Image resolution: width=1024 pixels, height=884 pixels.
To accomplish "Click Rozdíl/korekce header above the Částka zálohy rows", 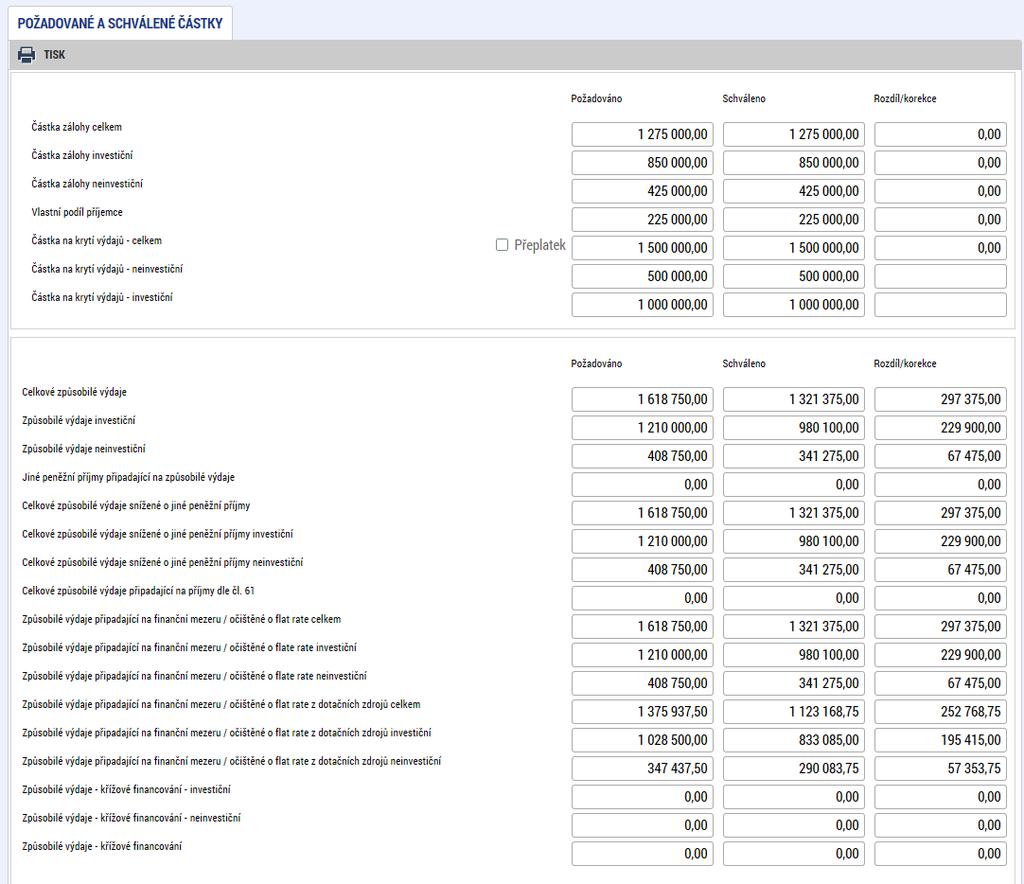I will pyautogui.click(x=905, y=99).
